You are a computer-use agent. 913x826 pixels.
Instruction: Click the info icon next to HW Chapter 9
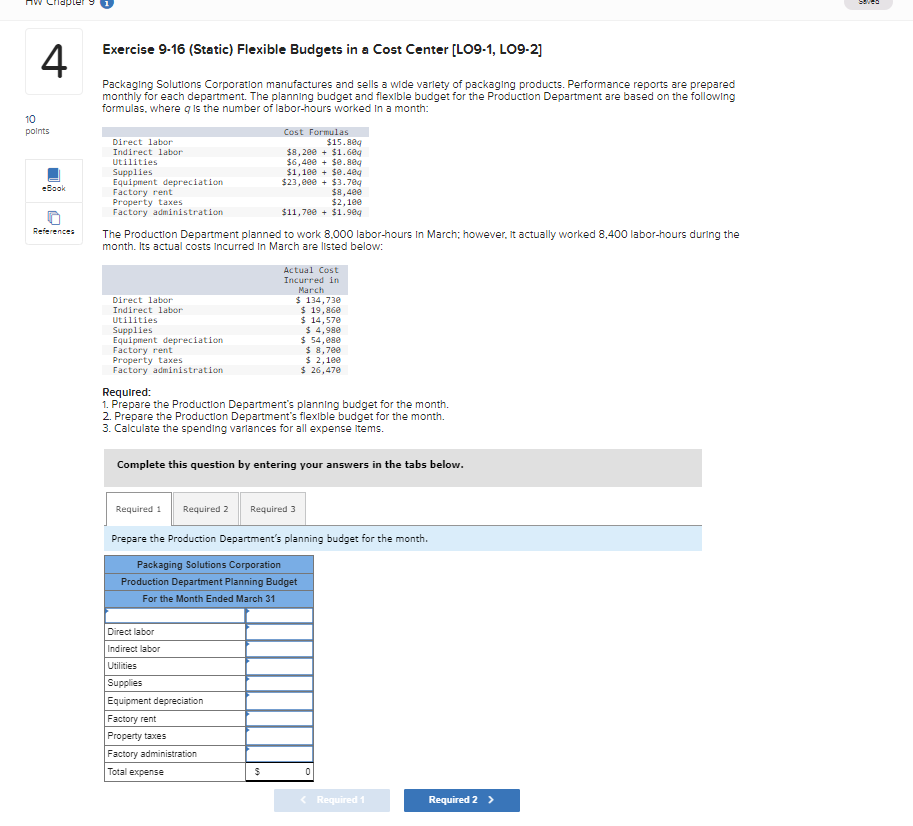point(106,5)
